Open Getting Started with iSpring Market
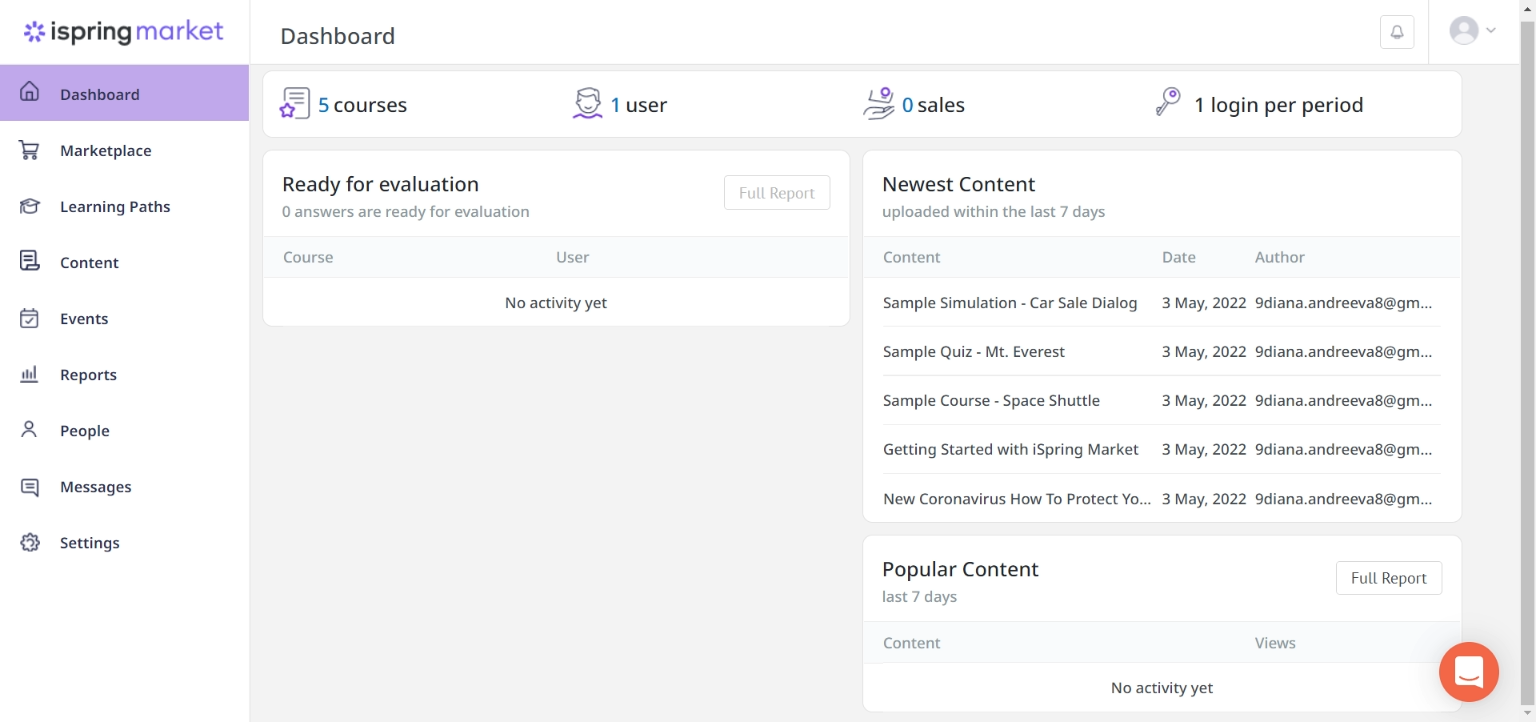1536x722 pixels. tap(1011, 450)
